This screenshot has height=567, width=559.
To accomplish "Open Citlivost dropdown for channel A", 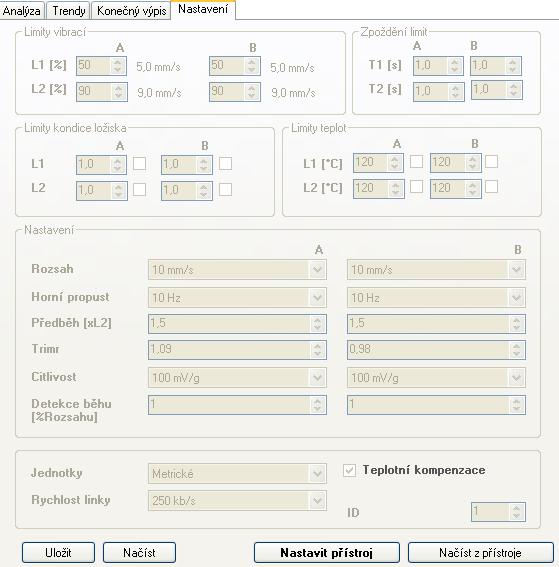I will point(237,378).
